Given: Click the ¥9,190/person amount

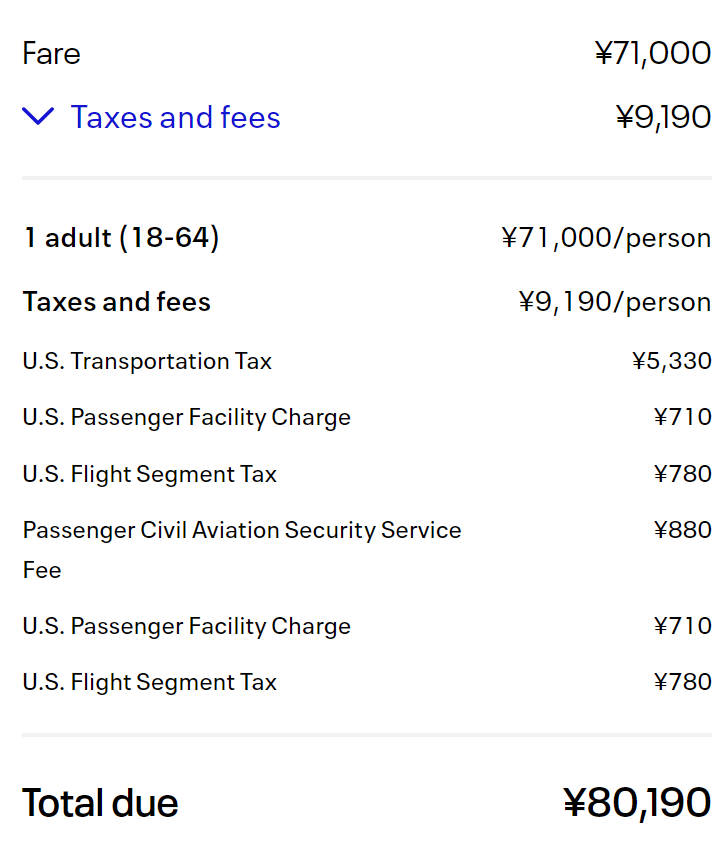Looking at the screenshot, I should [x=615, y=302].
